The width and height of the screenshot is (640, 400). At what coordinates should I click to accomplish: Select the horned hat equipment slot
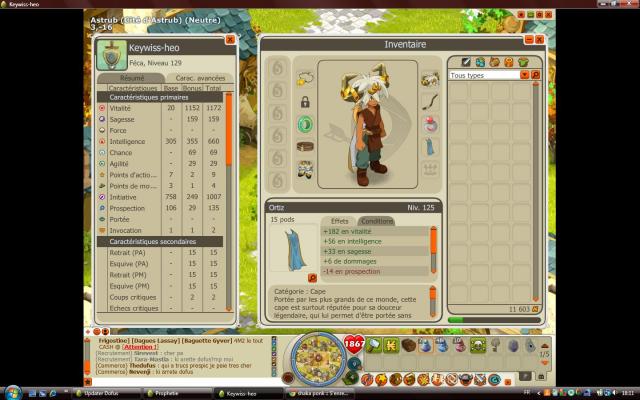coord(430,79)
